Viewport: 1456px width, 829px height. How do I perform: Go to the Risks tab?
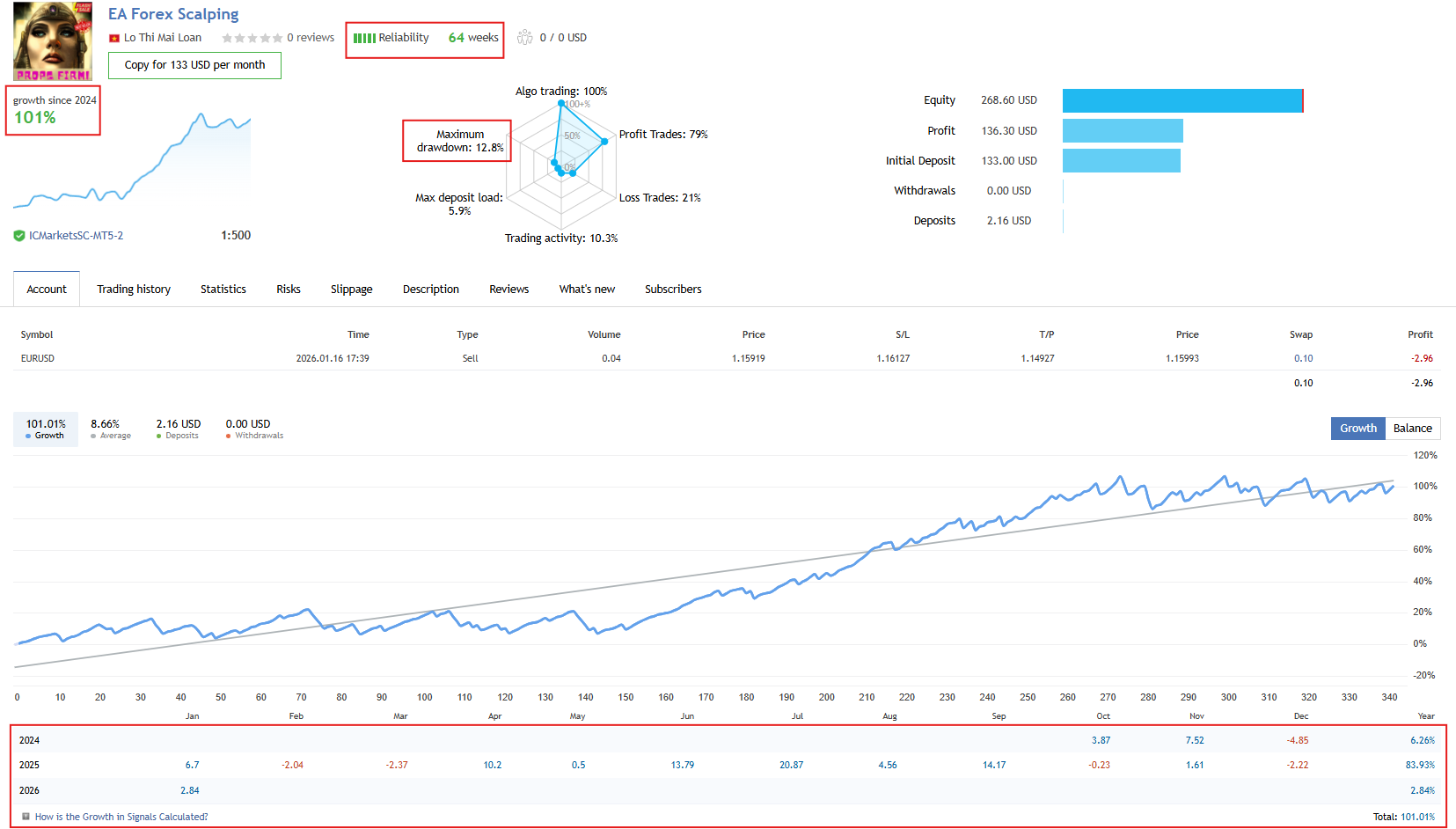point(289,289)
